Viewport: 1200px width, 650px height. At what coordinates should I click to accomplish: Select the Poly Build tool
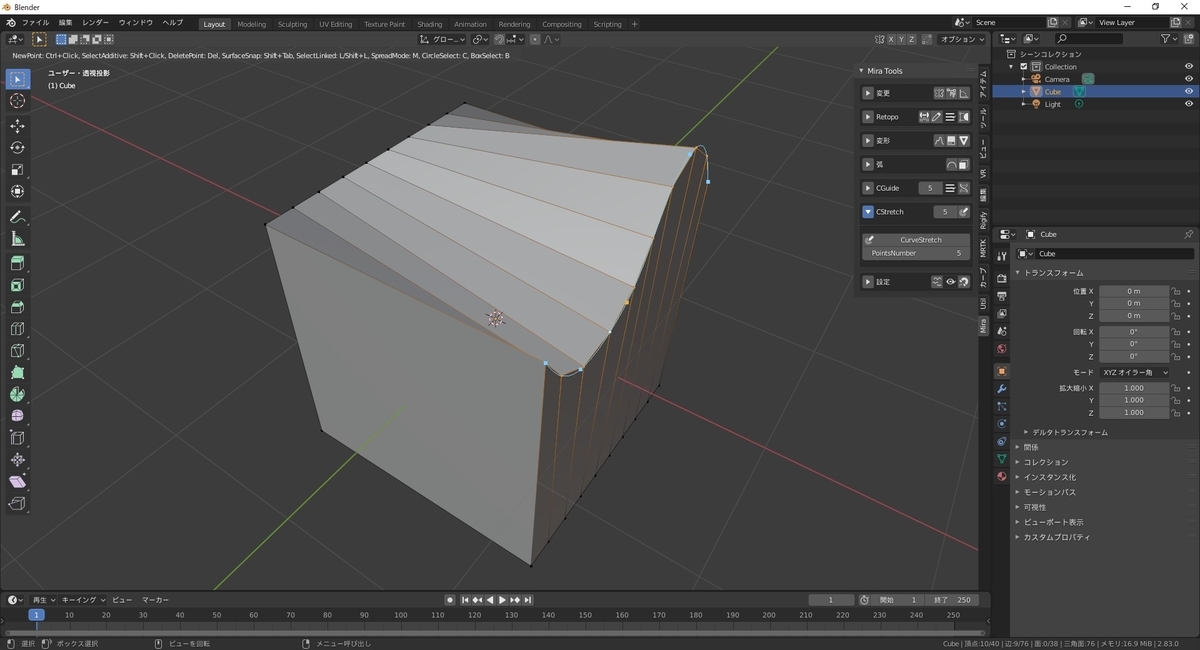(17, 372)
